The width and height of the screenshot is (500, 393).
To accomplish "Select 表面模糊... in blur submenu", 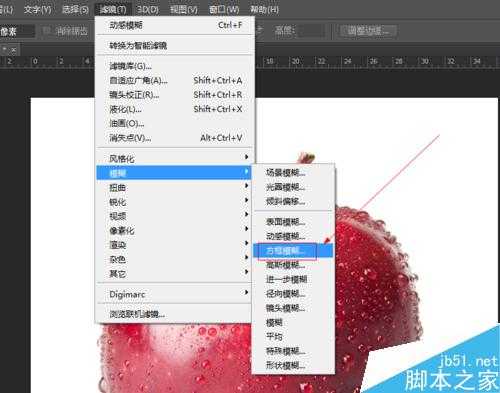I will (x=293, y=222).
